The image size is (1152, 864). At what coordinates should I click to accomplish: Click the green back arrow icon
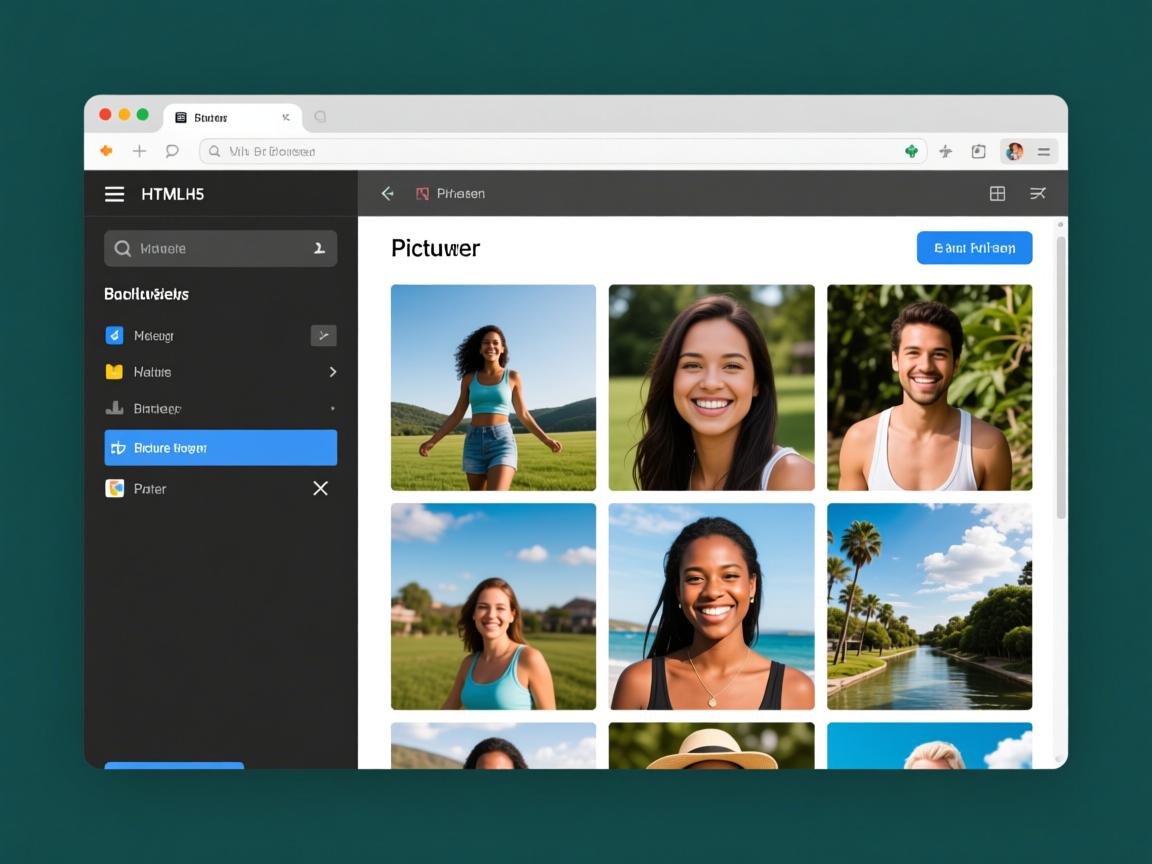[388, 194]
